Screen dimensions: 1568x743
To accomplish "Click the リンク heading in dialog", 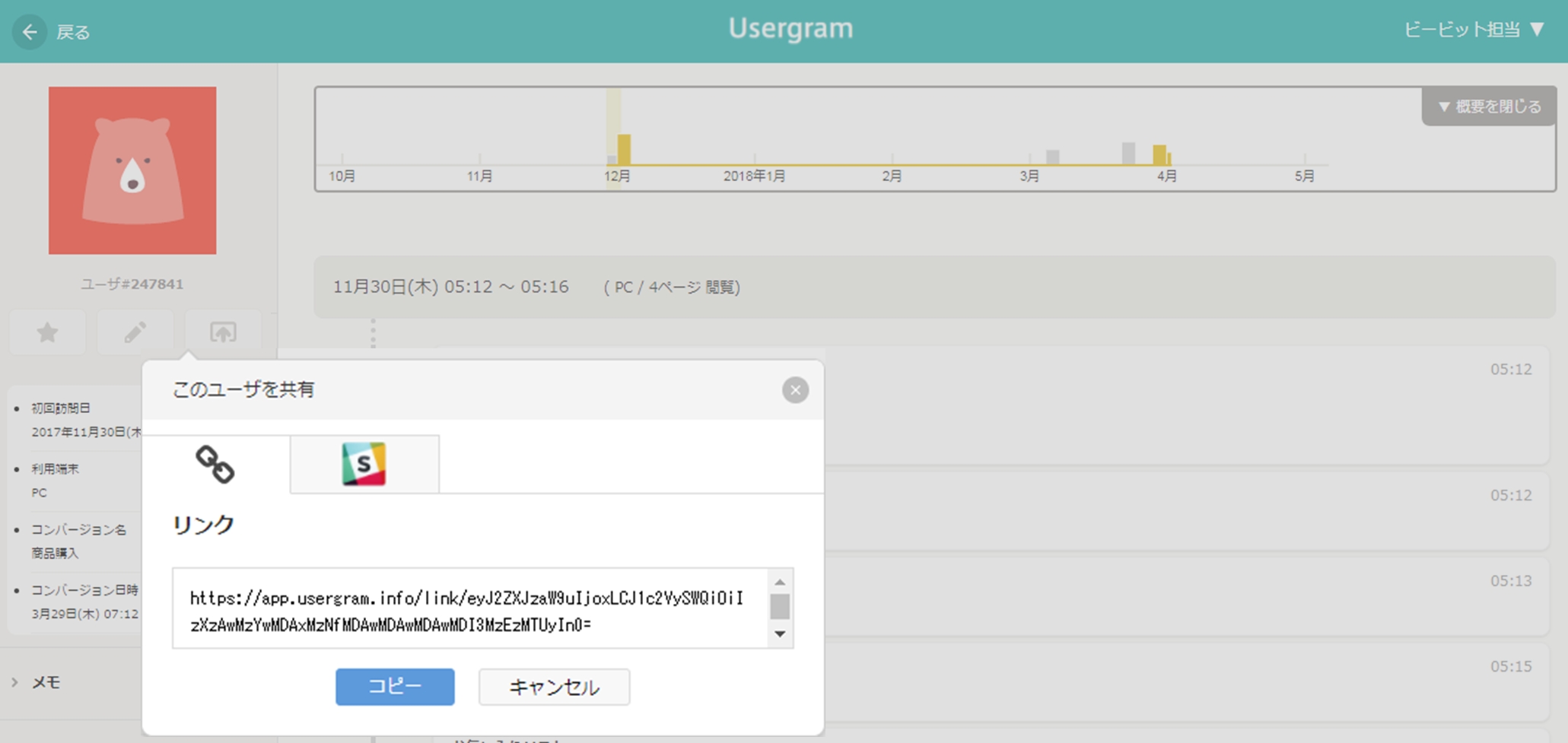I will click(203, 525).
